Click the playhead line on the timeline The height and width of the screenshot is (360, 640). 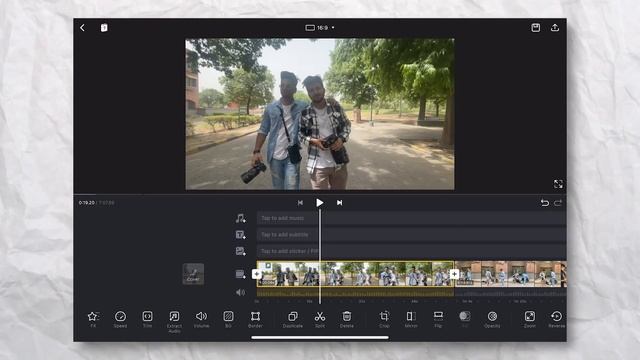320,257
